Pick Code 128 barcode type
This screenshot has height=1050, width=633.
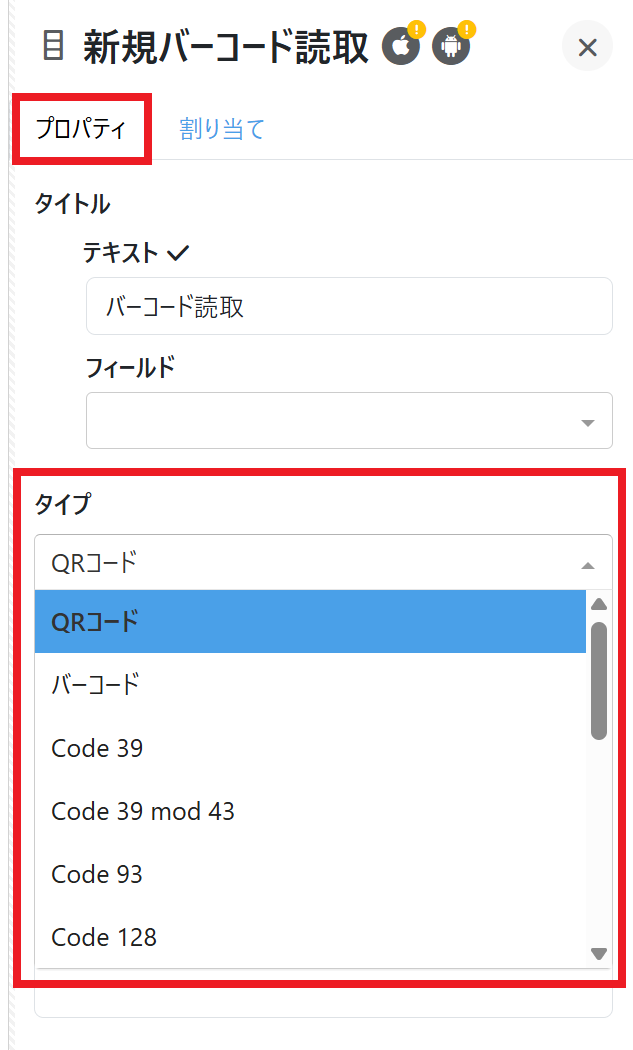[310, 937]
